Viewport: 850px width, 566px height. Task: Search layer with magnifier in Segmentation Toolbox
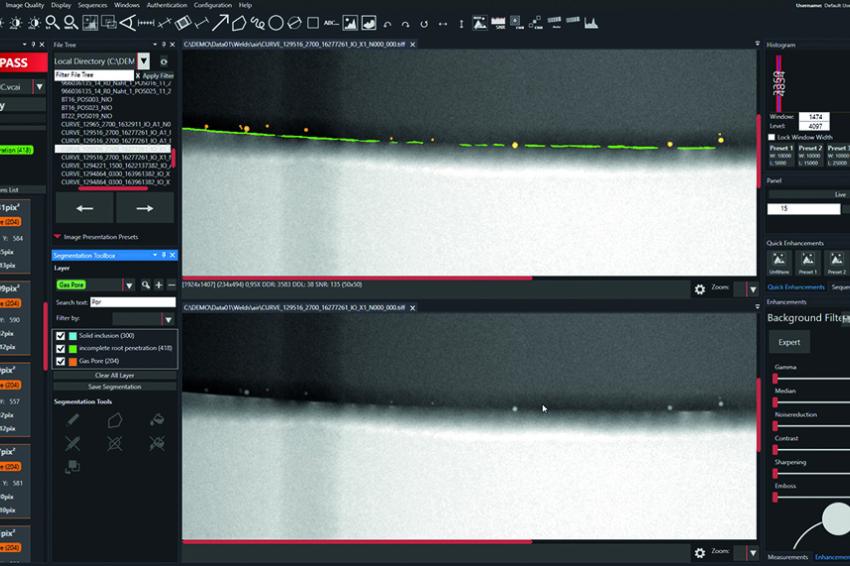tap(145, 285)
